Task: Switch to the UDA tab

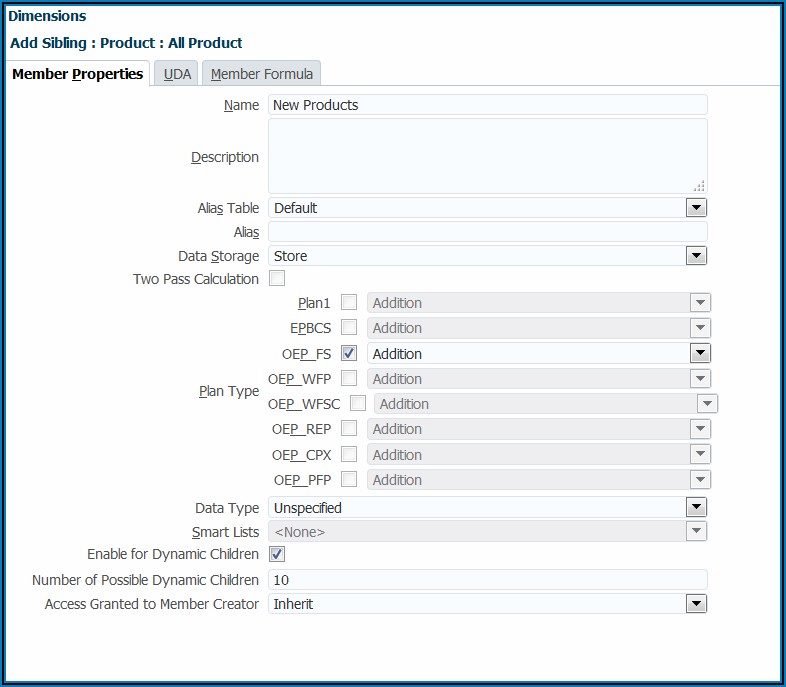Action: coord(177,74)
